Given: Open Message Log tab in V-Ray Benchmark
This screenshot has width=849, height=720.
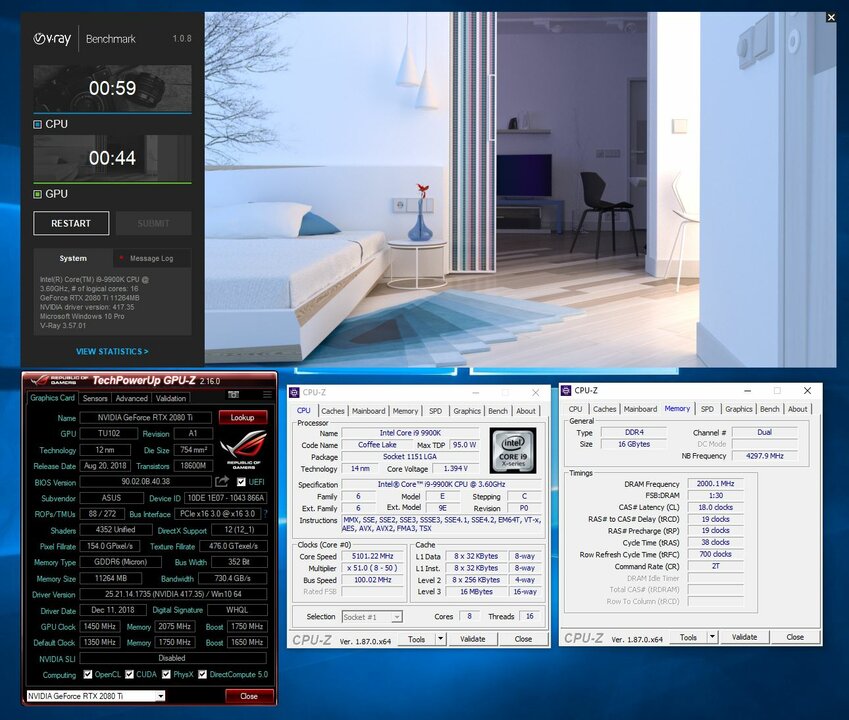Looking at the screenshot, I should point(152,258).
